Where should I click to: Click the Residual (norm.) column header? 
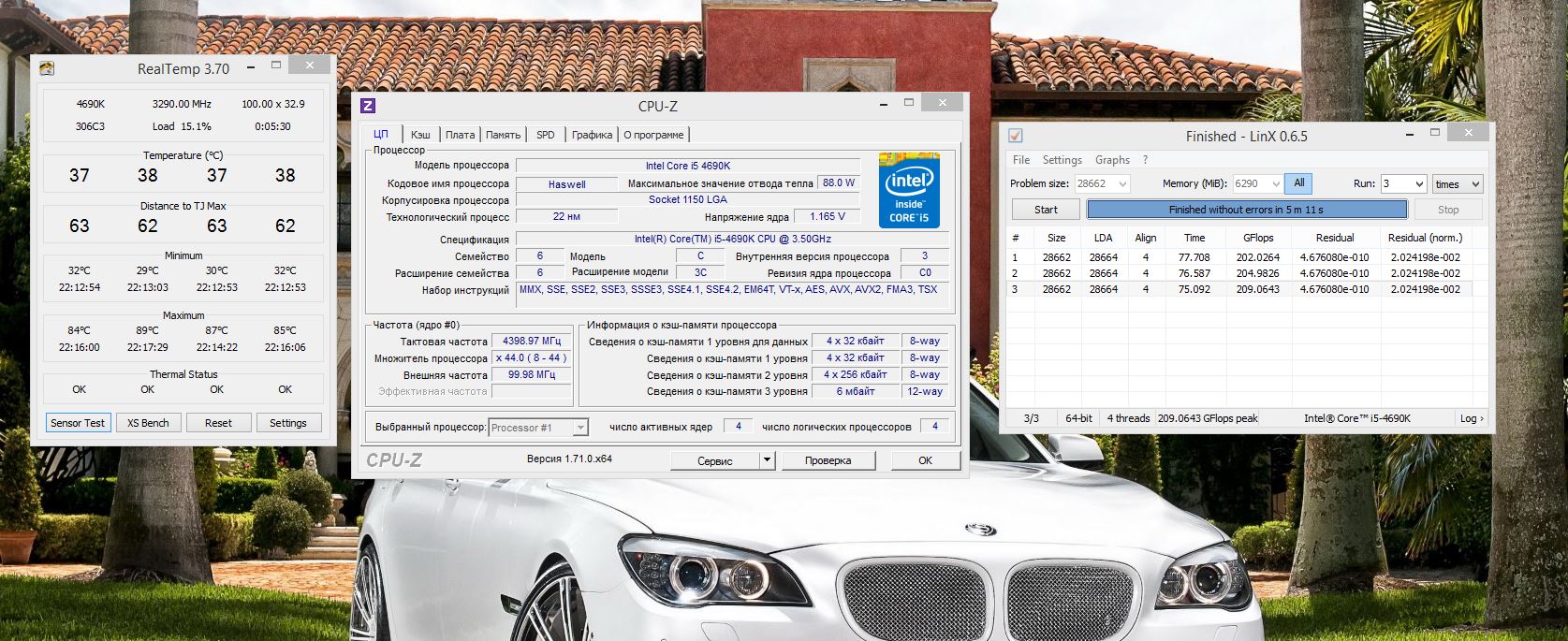point(1424,238)
